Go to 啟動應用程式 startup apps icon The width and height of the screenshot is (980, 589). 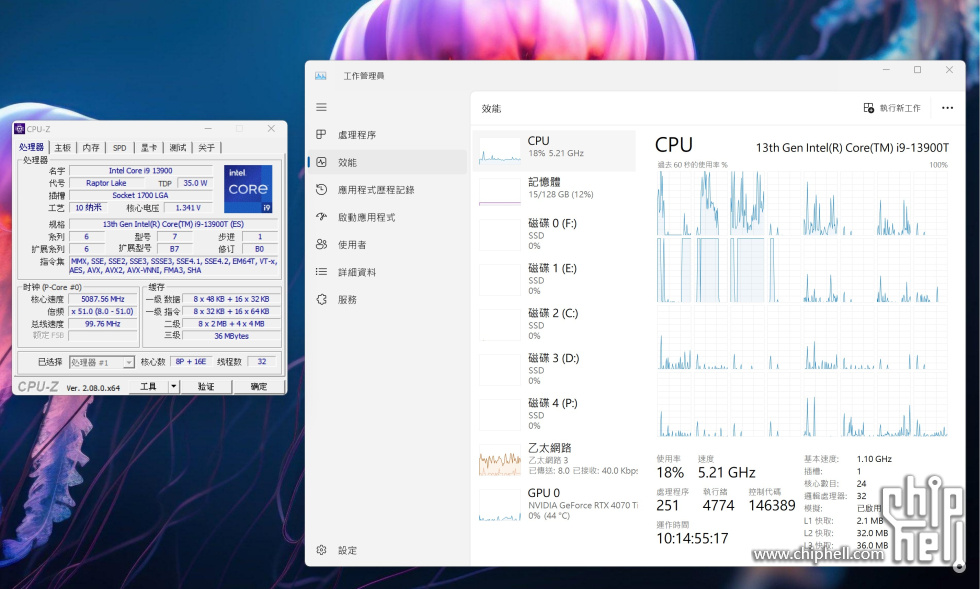[321, 217]
